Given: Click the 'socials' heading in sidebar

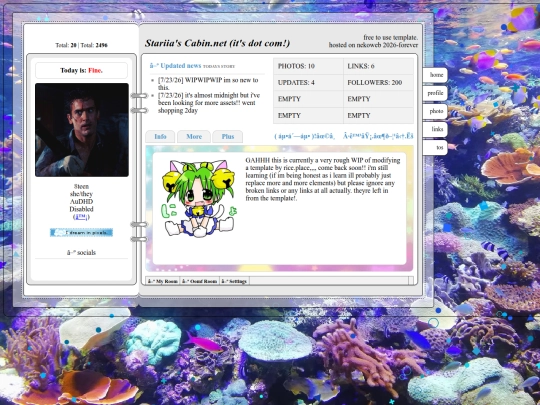Looking at the screenshot, I should click(x=81, y=252).
